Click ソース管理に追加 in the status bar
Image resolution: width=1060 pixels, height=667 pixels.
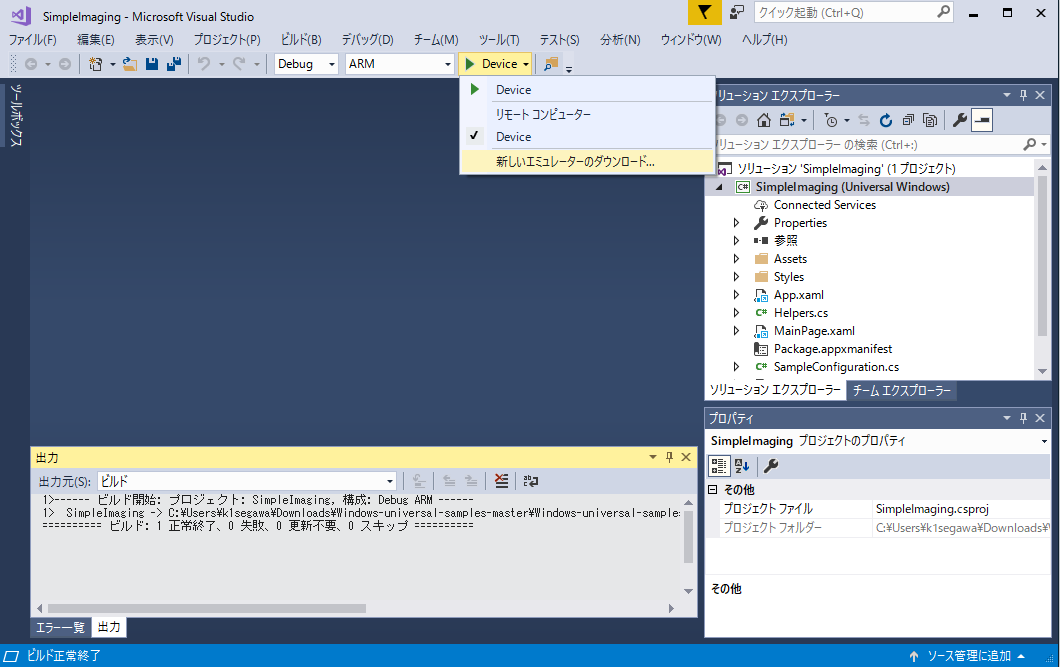pos(969,656)
